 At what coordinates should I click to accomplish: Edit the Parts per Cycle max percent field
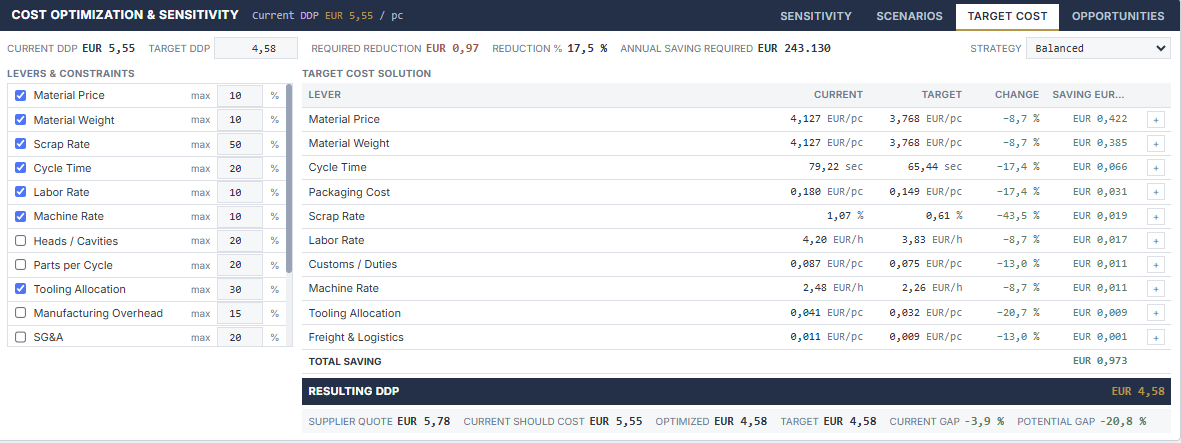[240, 265]
